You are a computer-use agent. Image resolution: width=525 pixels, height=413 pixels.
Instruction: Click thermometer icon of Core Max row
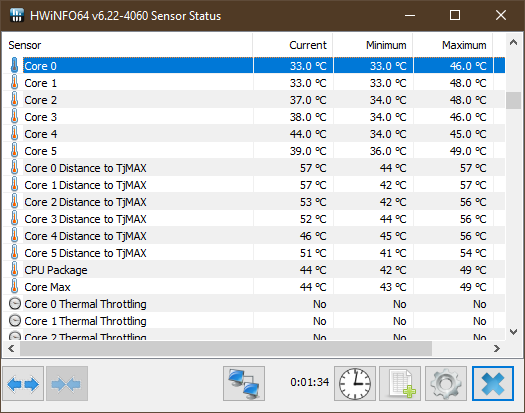click(x=14, y=287)
